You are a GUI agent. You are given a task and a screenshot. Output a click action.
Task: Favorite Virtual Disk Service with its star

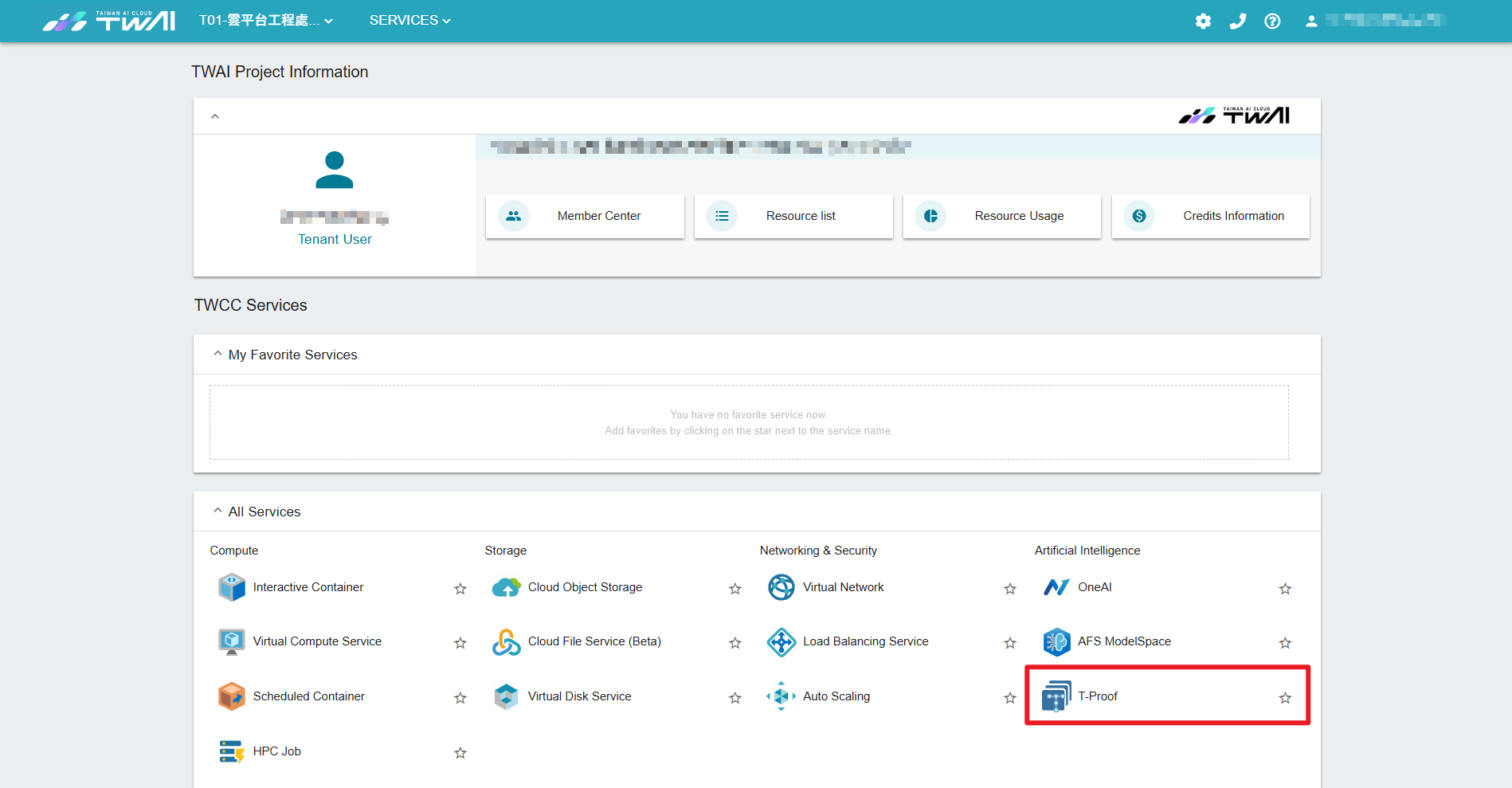tap(735, 698)
